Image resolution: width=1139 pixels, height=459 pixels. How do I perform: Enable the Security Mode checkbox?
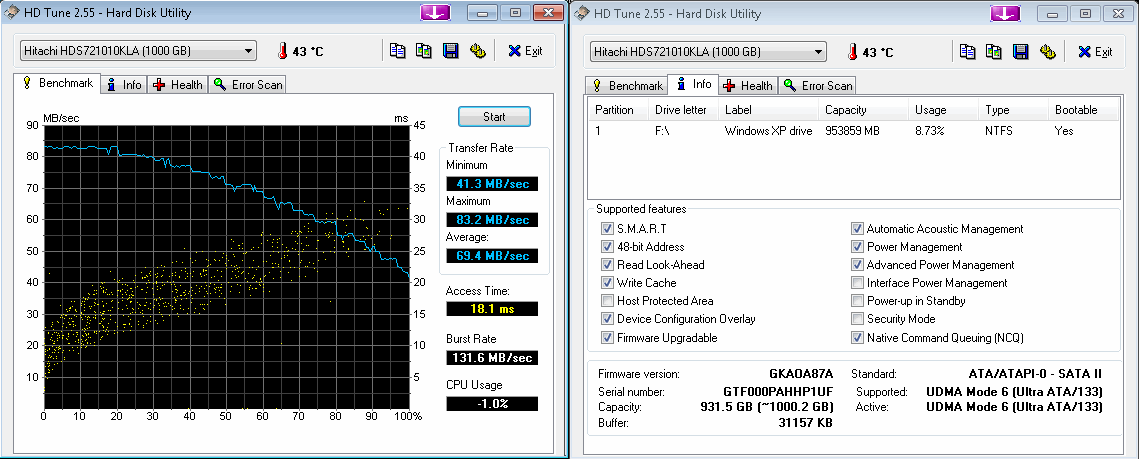click(x=857, y=319)
